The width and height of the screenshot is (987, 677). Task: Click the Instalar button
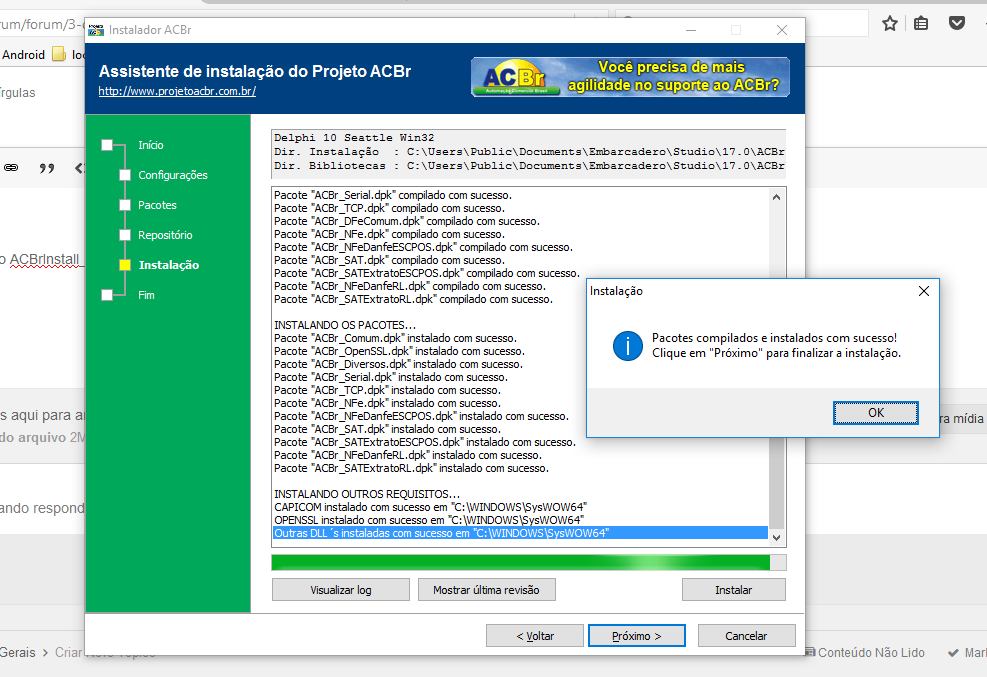pyautogui.click(x=733, y=590)
